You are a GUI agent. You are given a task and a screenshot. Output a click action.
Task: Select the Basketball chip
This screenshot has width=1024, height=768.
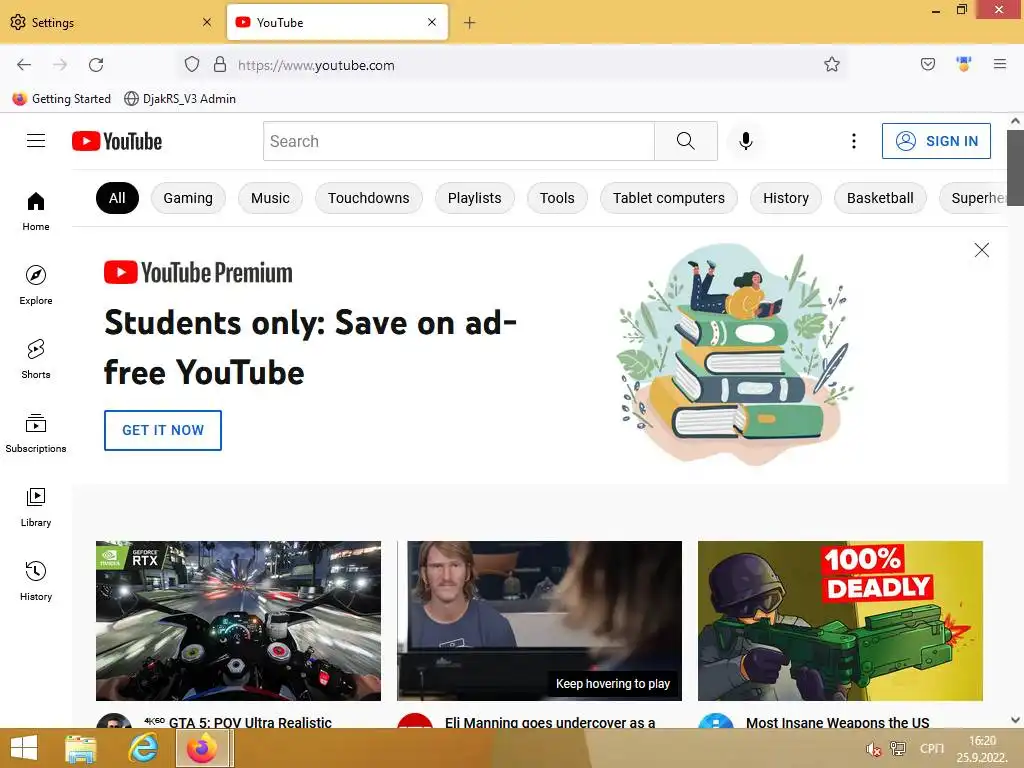[880, 198]
